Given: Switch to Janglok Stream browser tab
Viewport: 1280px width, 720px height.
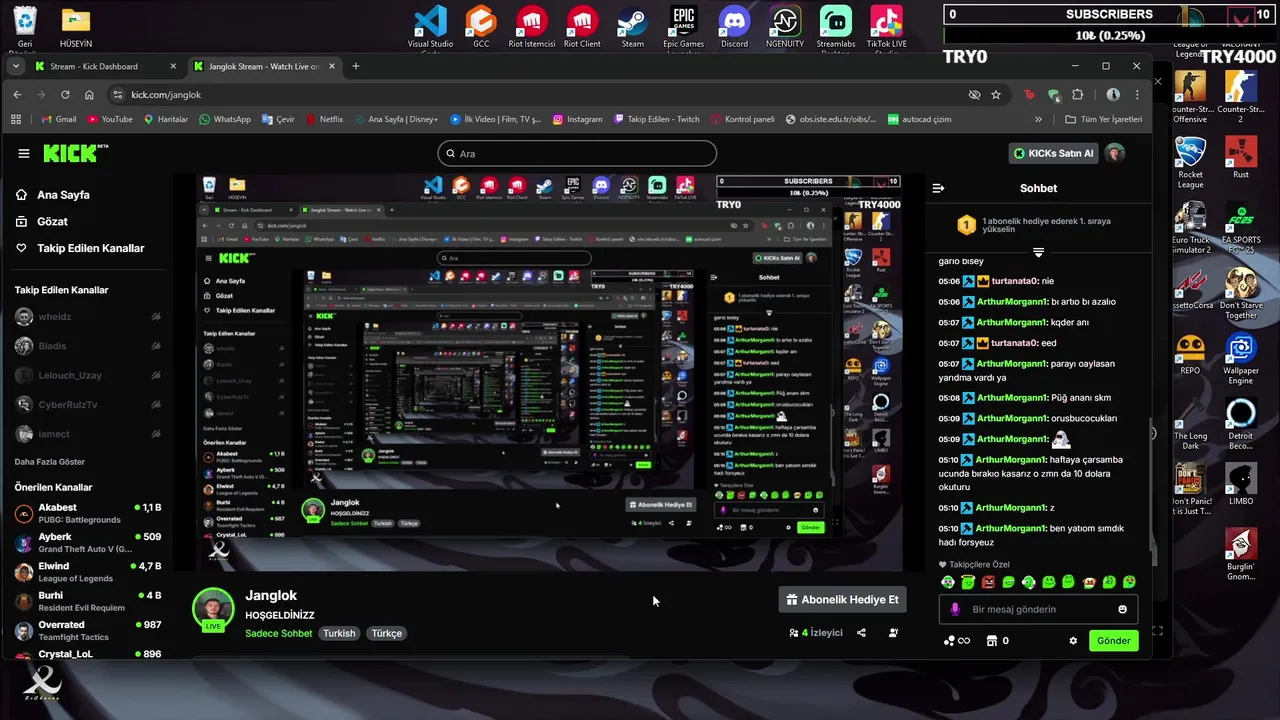Looking at the screenshot, I should pos(262,66).
